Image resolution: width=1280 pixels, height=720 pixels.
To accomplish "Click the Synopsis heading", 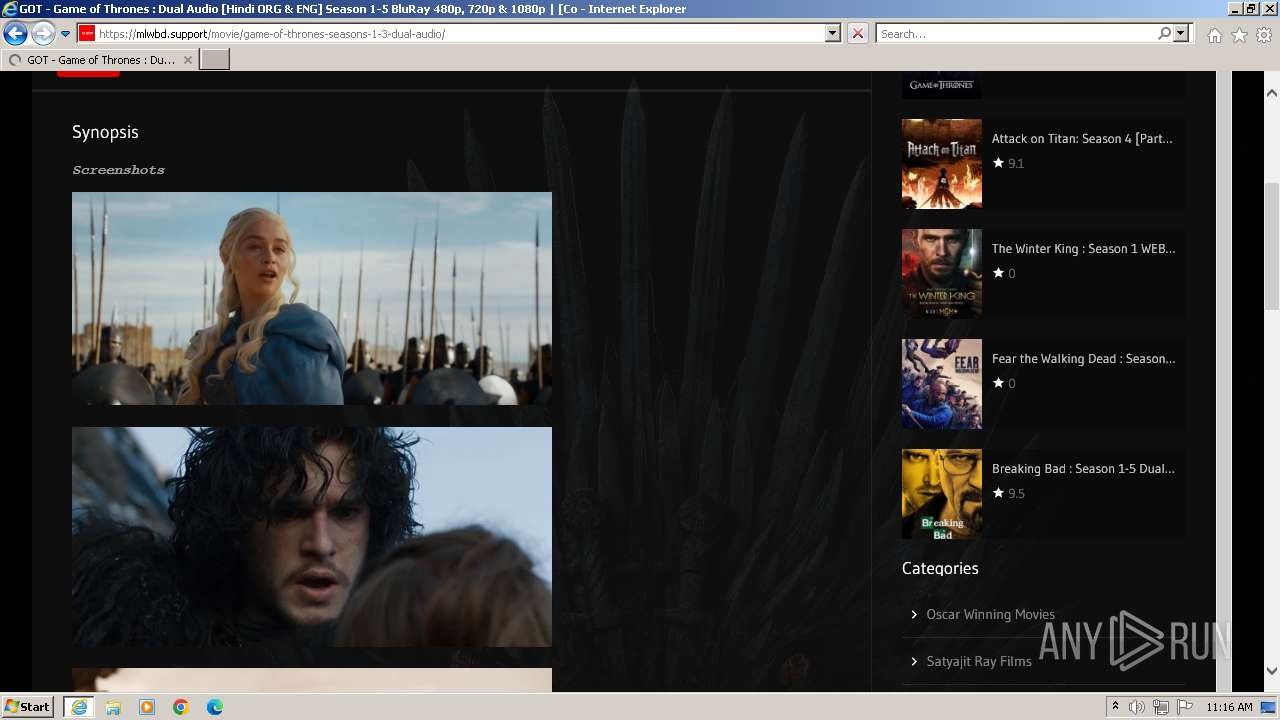I will (x=105, y=132).
